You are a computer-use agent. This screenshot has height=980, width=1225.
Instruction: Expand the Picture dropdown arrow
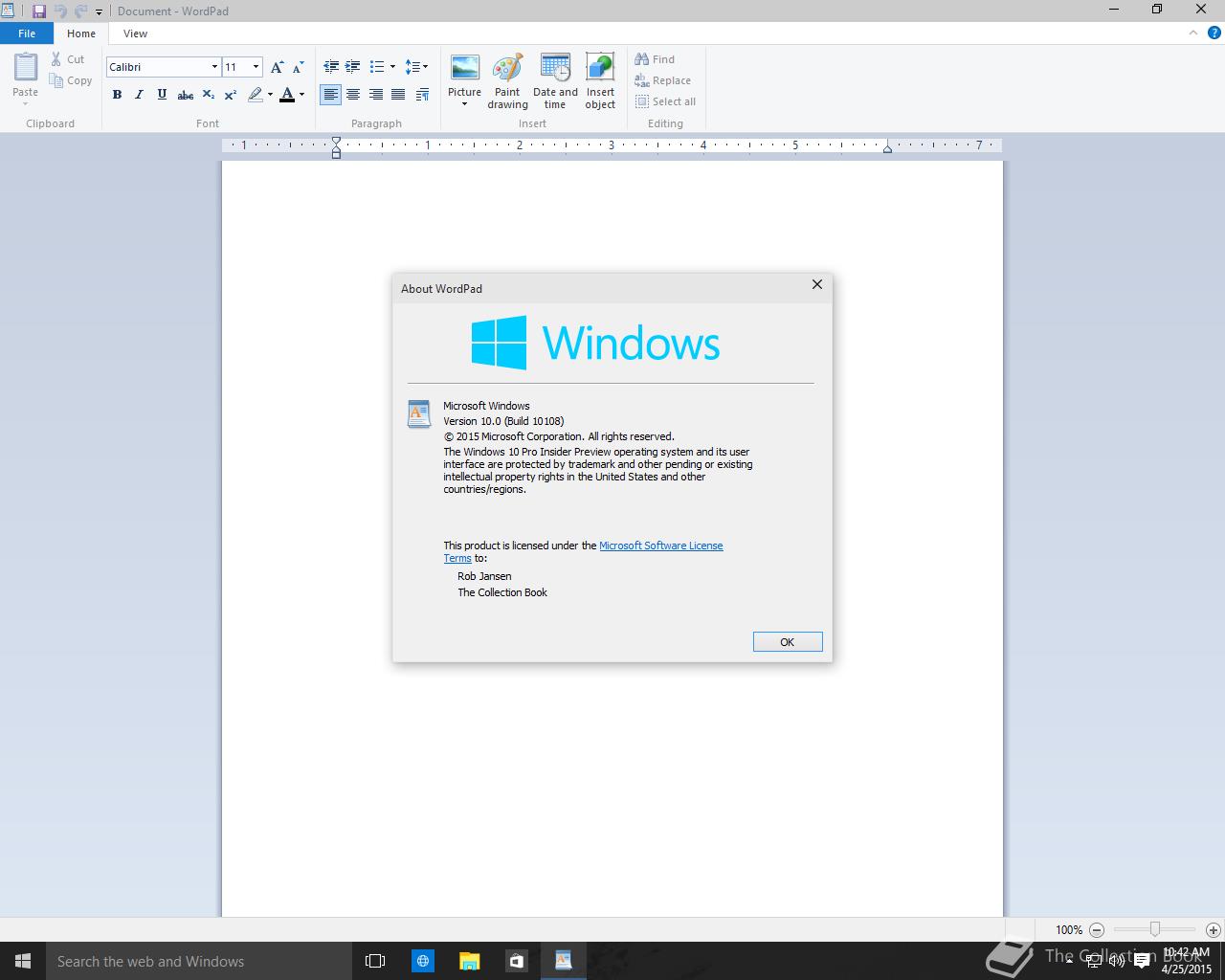tap(465, 103)
